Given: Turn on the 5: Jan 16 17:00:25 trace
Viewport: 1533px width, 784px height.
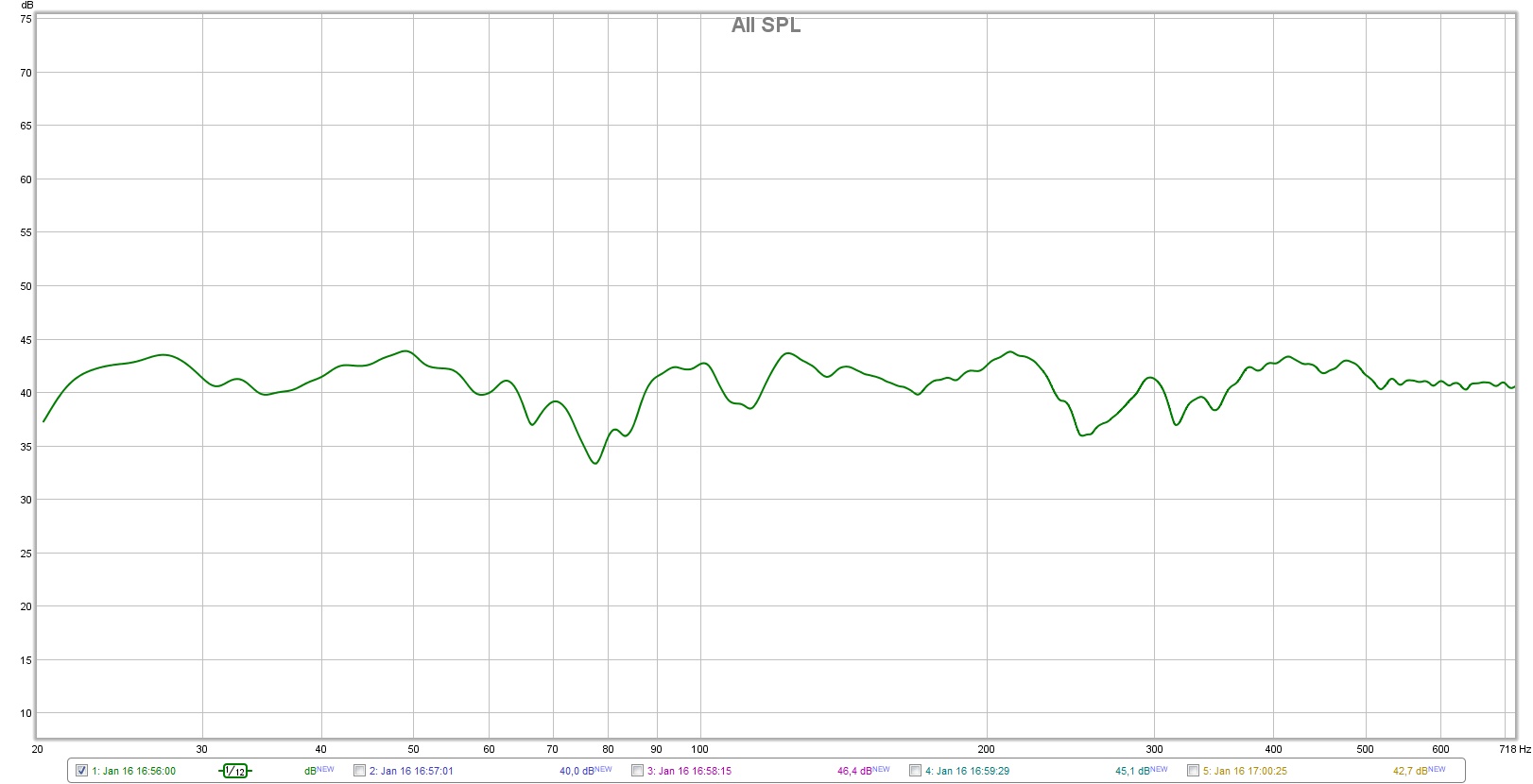Looking at the screenshot, I should pos(1193,771).
